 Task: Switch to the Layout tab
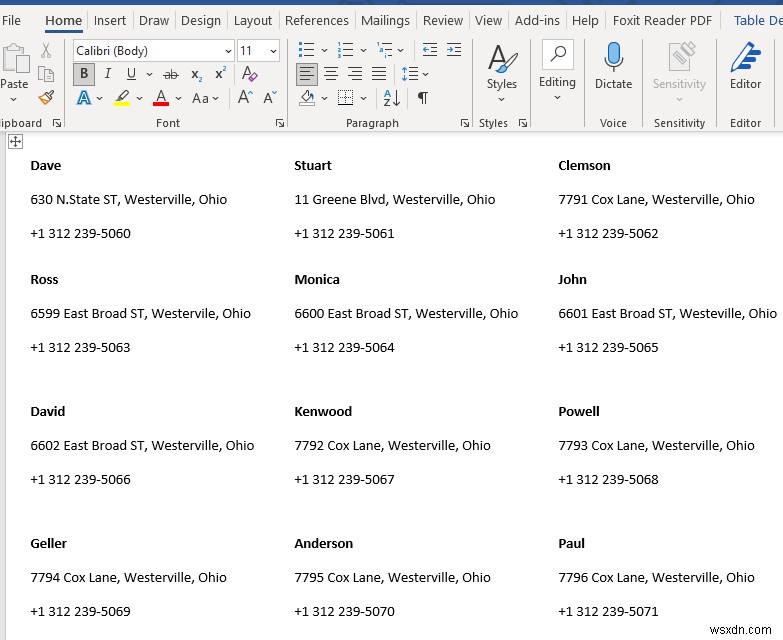[x=253, y=20]
